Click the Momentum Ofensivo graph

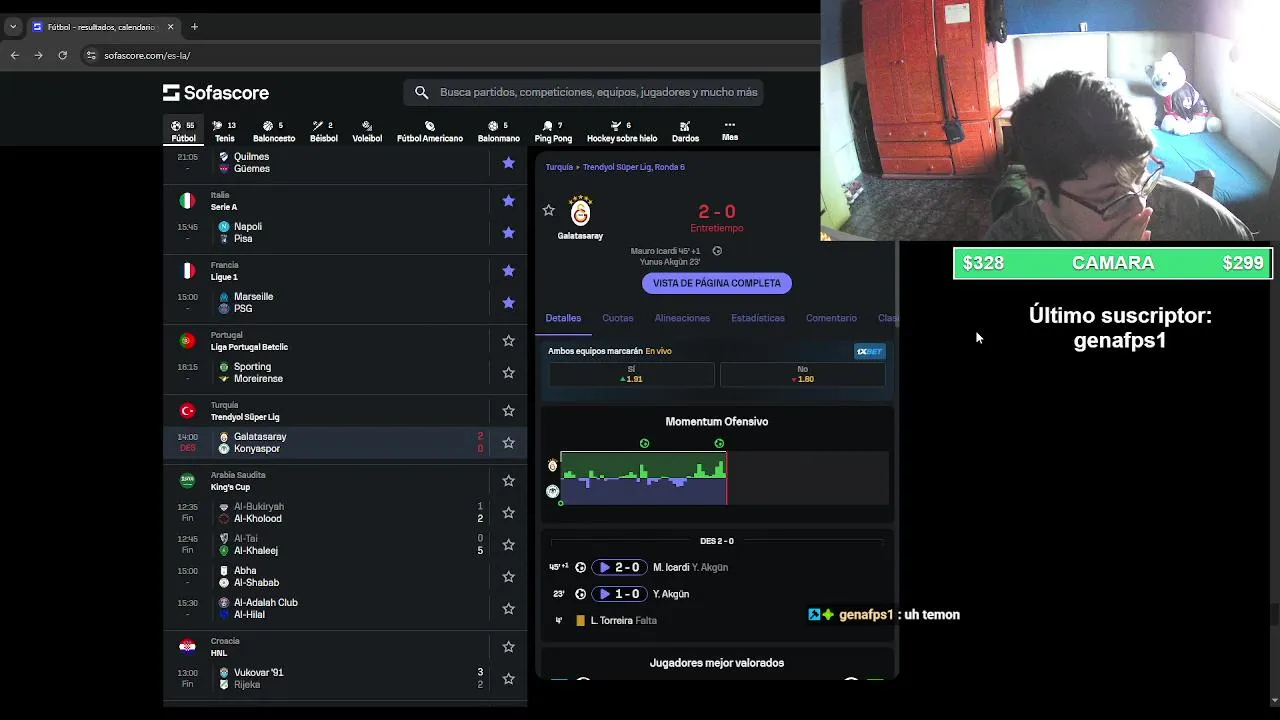tap(724, 478)
